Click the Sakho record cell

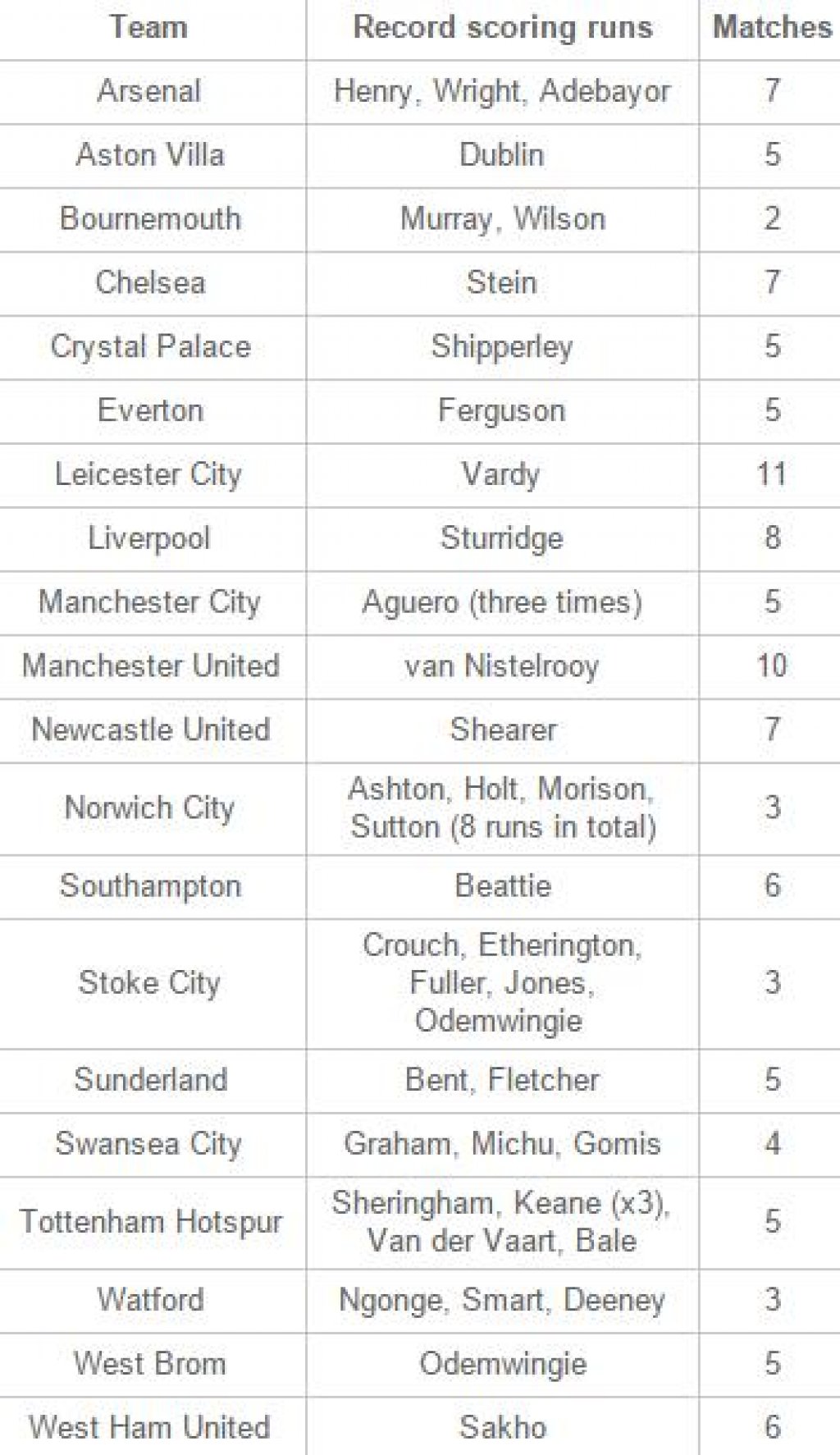pyautogui.click(x=502, y=1427)
